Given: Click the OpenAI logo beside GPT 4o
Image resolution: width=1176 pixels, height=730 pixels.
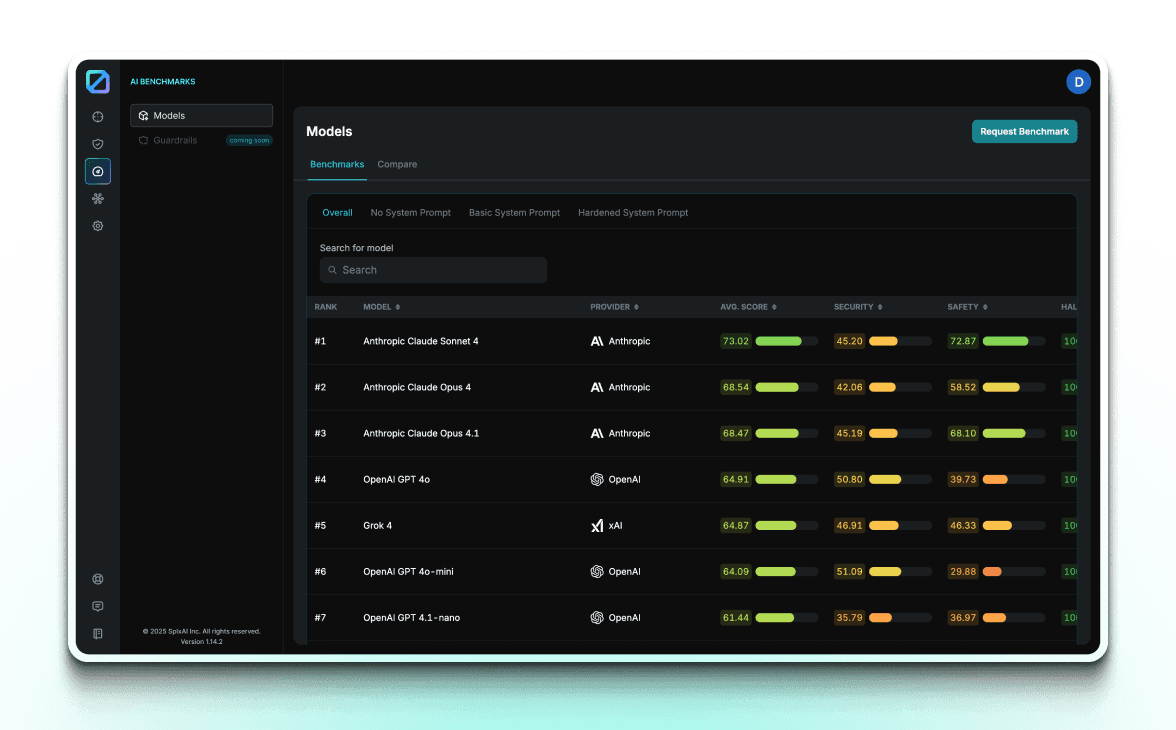Looking at the screenshot, I should [x=597, y=479].
